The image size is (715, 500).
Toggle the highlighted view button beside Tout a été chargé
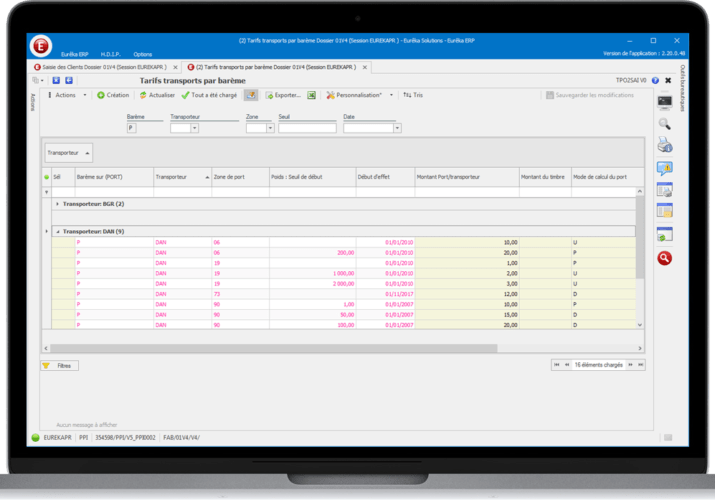[251, 95]
